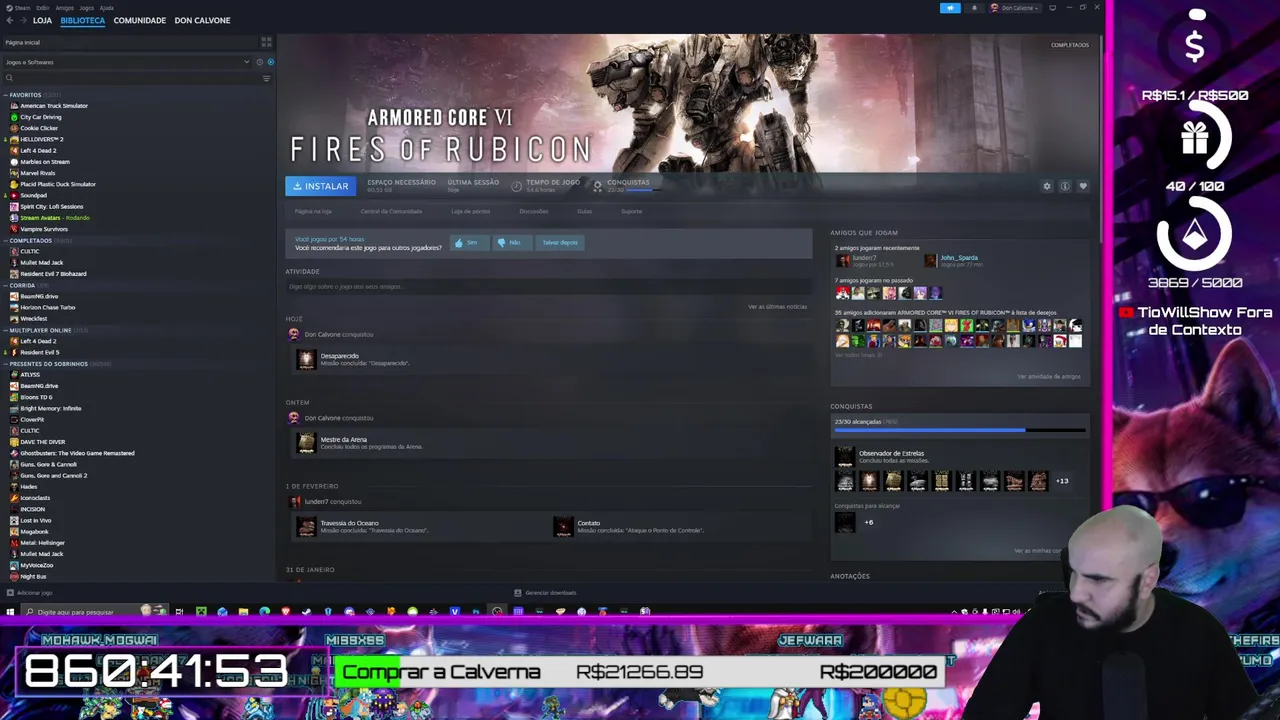This screenshot has height=720, width=1280.
Task: Click City Car Driving game icon
Action: point(14,117)
